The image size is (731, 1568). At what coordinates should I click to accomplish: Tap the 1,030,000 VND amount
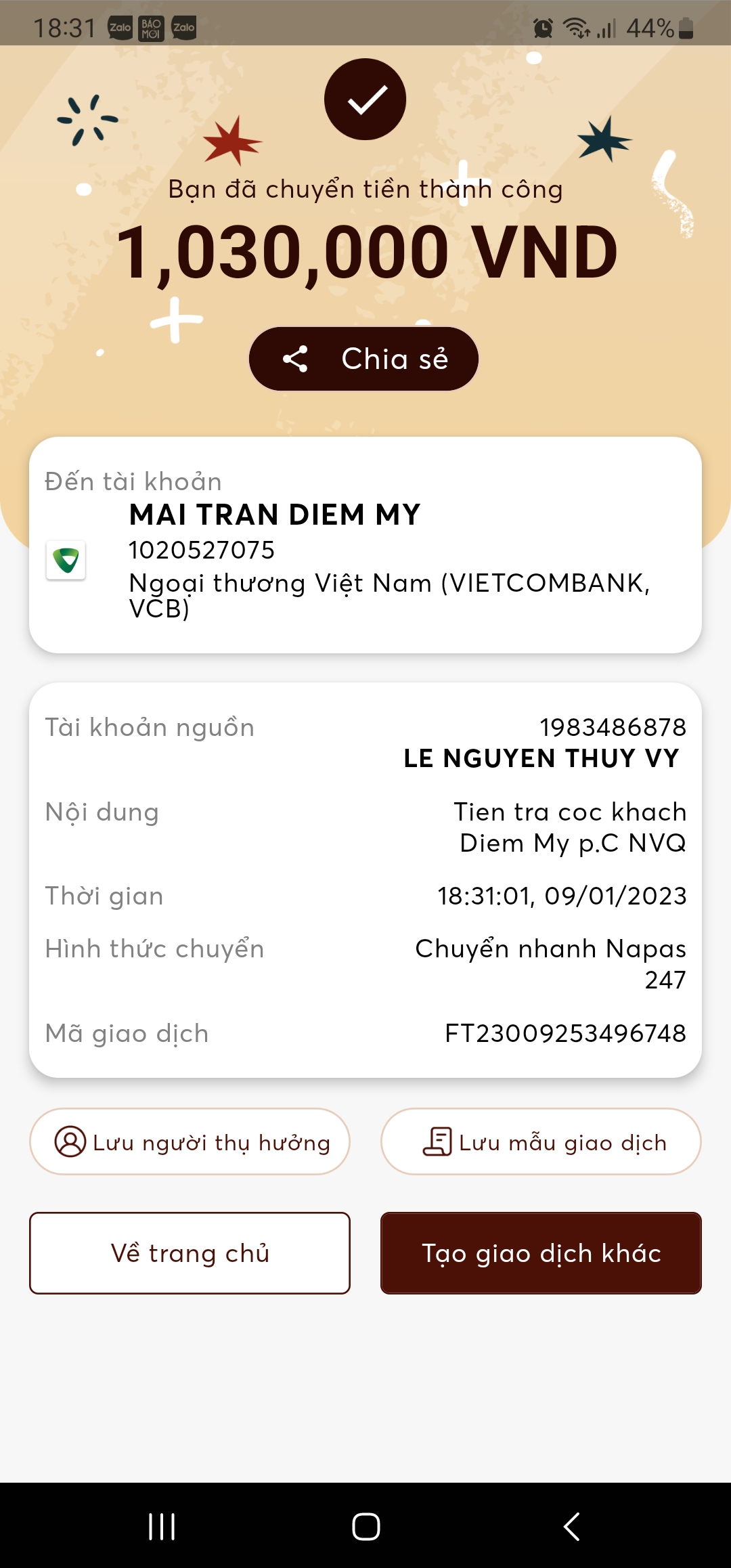click(x=366, y=253)
